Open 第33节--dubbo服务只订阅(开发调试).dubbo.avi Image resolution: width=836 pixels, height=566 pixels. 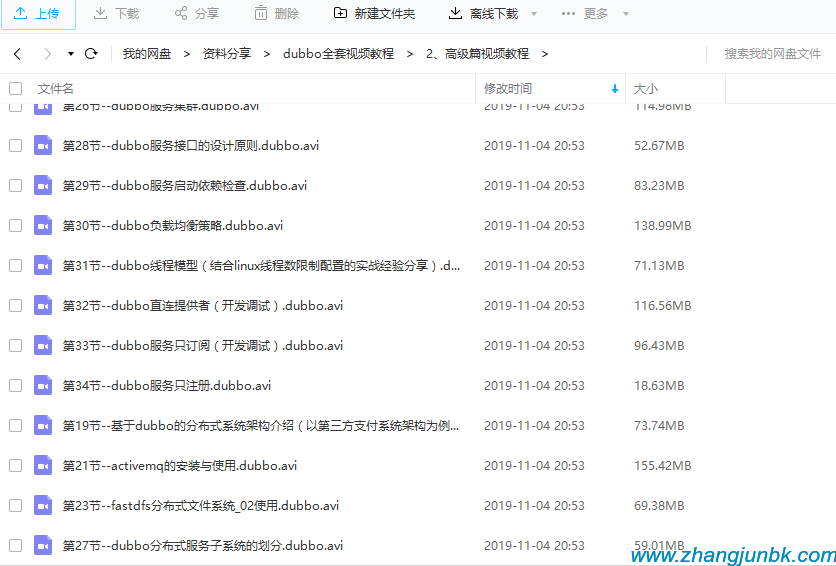[x=203, y=345]
